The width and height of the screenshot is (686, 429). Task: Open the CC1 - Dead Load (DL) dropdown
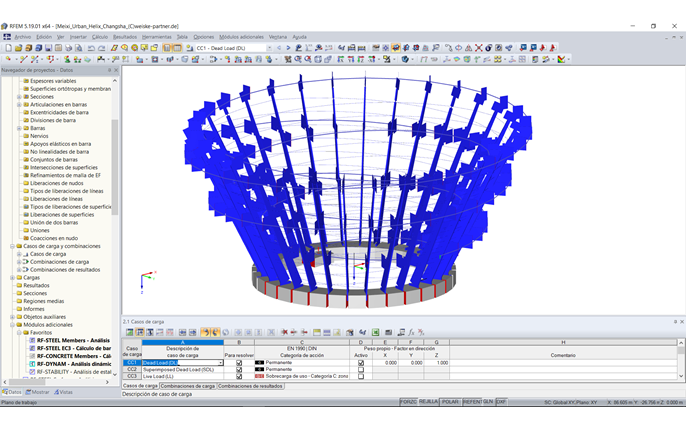point(269,48)
